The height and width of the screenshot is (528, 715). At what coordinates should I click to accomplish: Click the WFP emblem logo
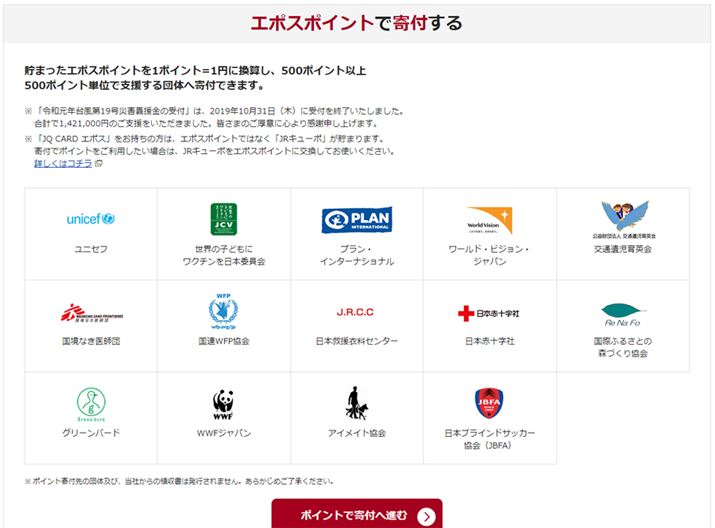(x=223, y=311)
